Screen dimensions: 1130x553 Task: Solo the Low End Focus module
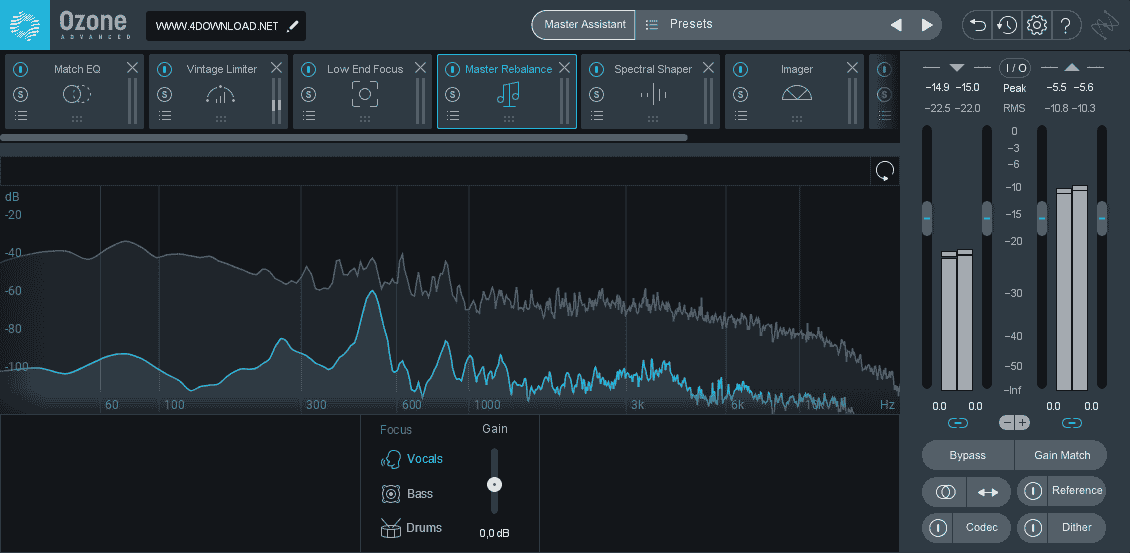point(309,94)
